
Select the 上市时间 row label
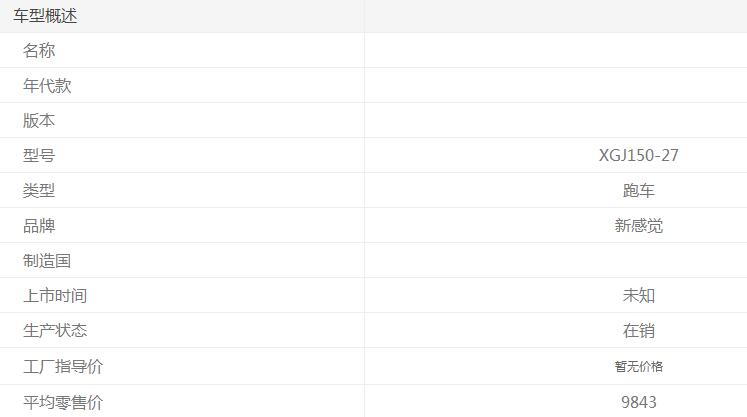[x=55, y=296]
